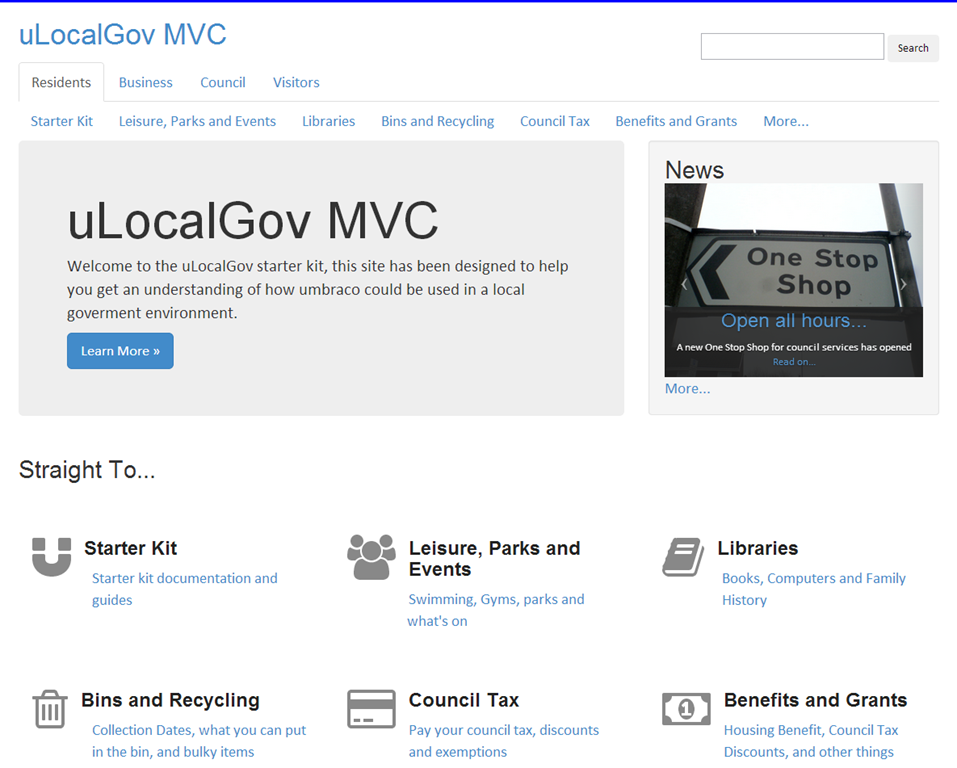This screenshot has height=768, width=957.
Task: Click the Starter Kit magnet icon
Action: pos(51,557)
